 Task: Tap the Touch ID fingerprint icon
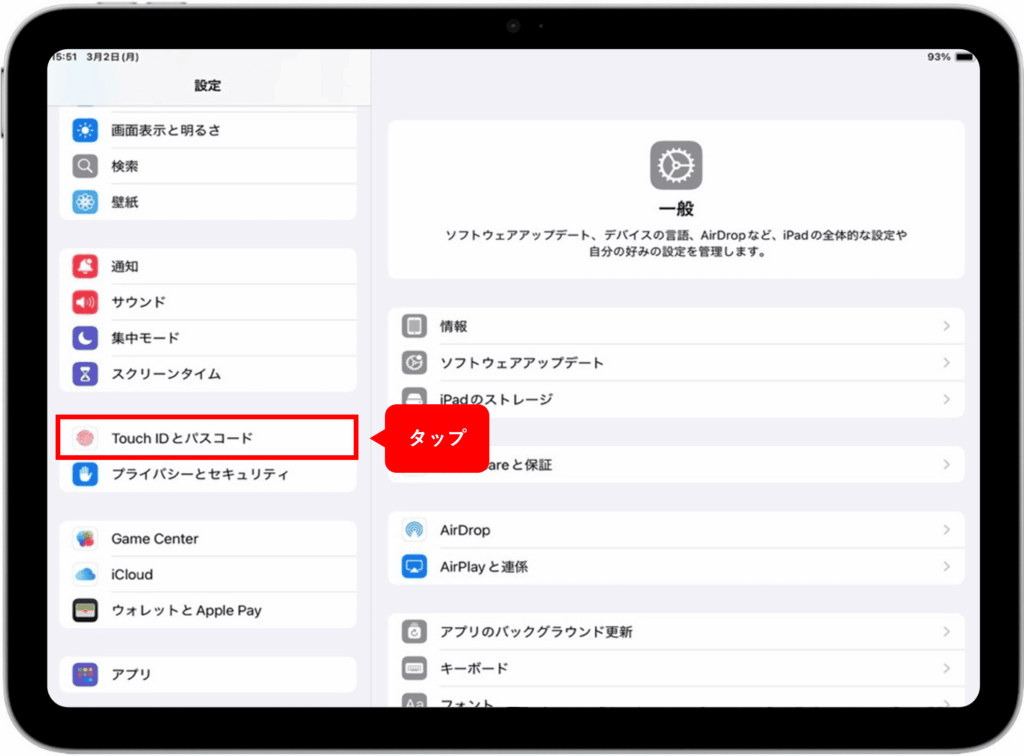click(87, 438)
